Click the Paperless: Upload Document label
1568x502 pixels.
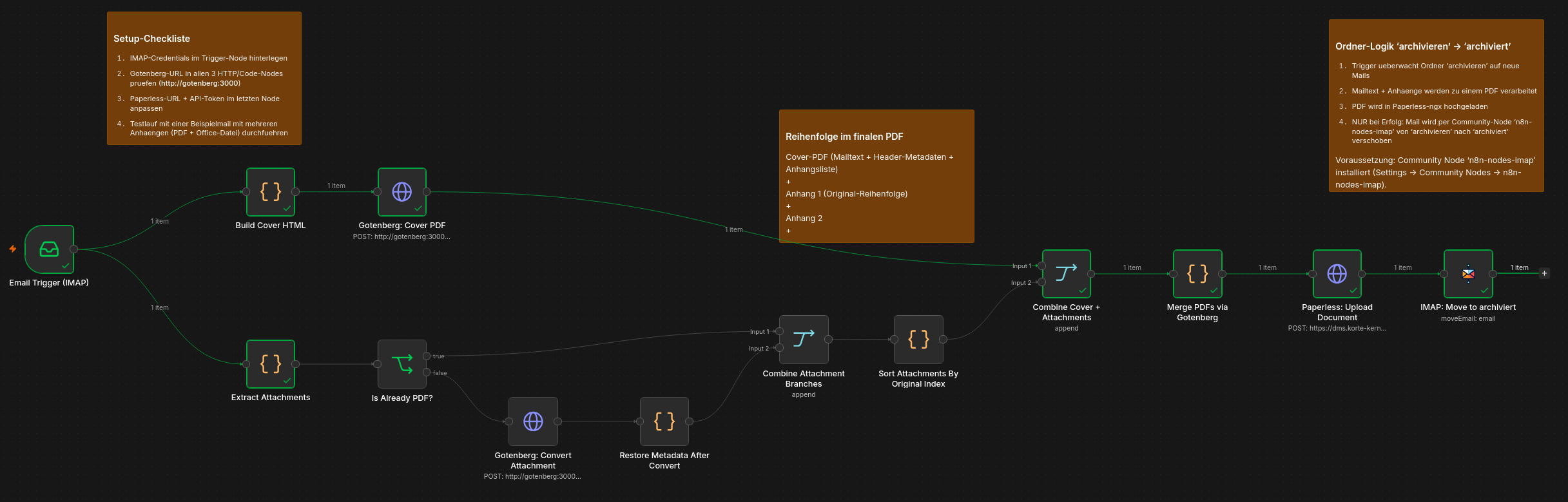1337,313
